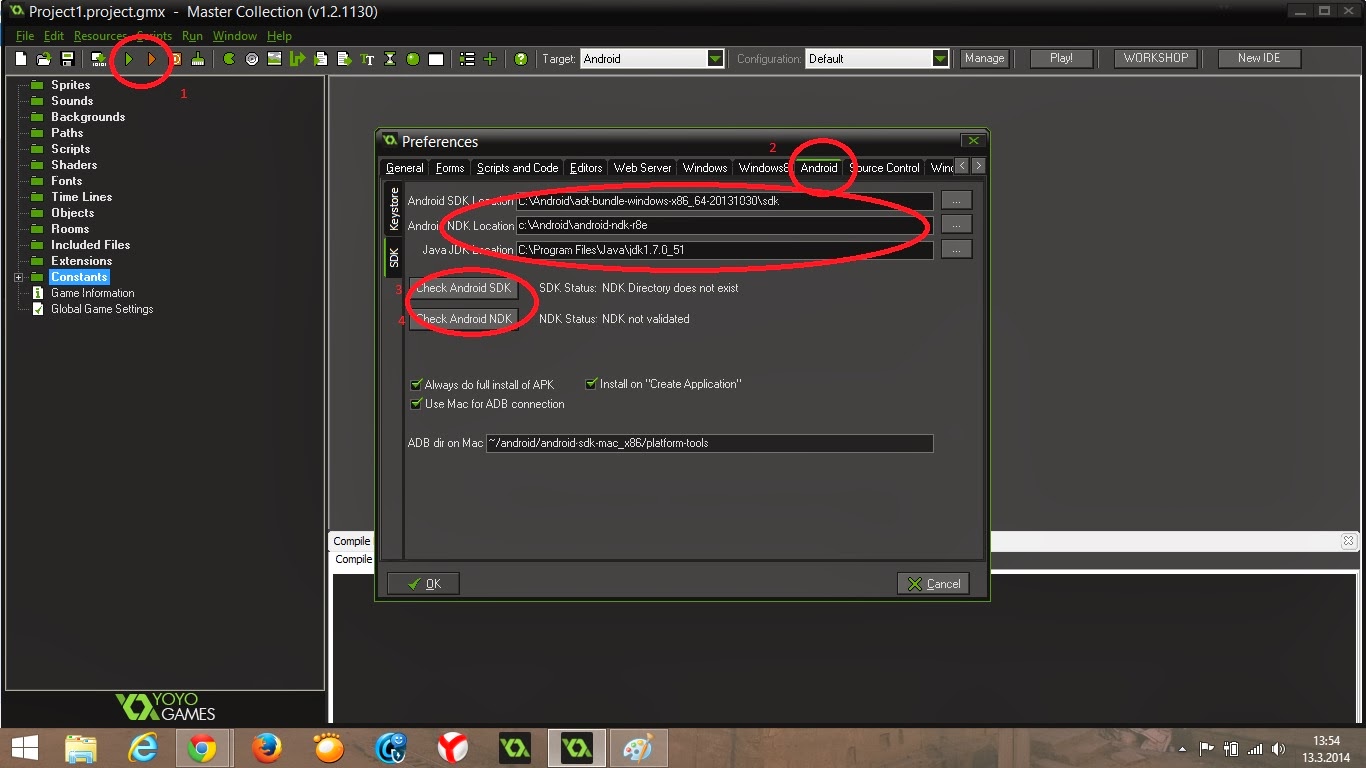
Task: Click the Check Android SDK button
Action: [x=464, y=288]
